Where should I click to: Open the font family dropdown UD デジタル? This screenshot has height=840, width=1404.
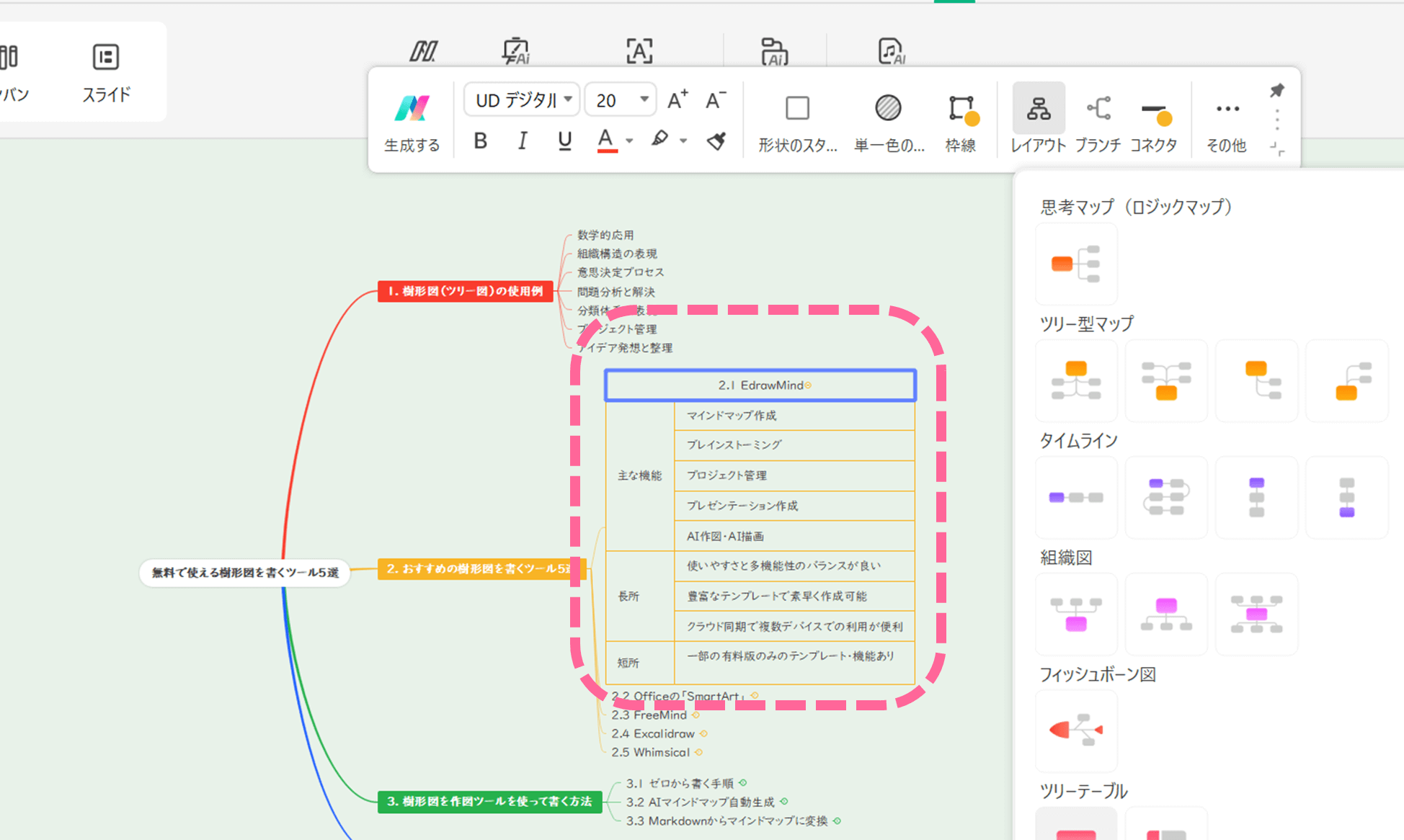coord(522,99)
